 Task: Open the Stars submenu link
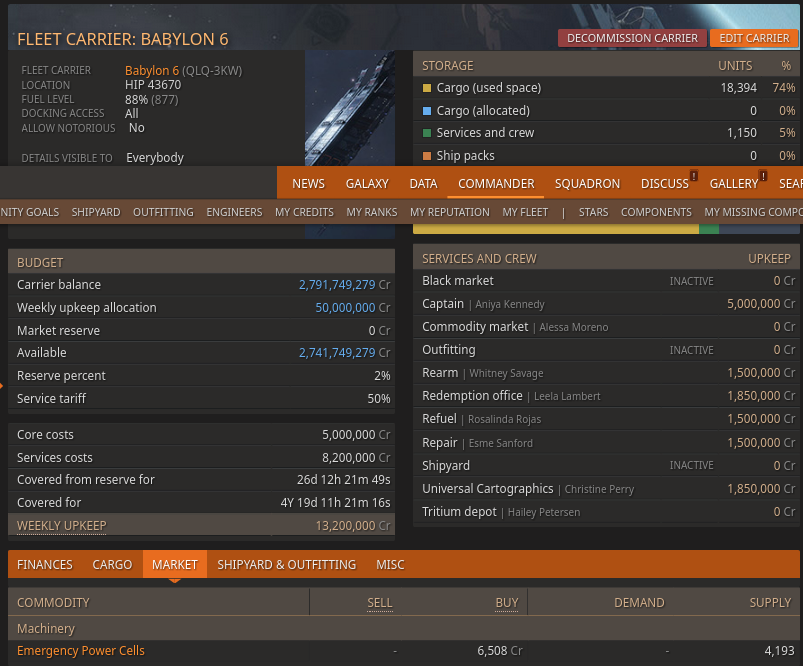tap(594, 212)
